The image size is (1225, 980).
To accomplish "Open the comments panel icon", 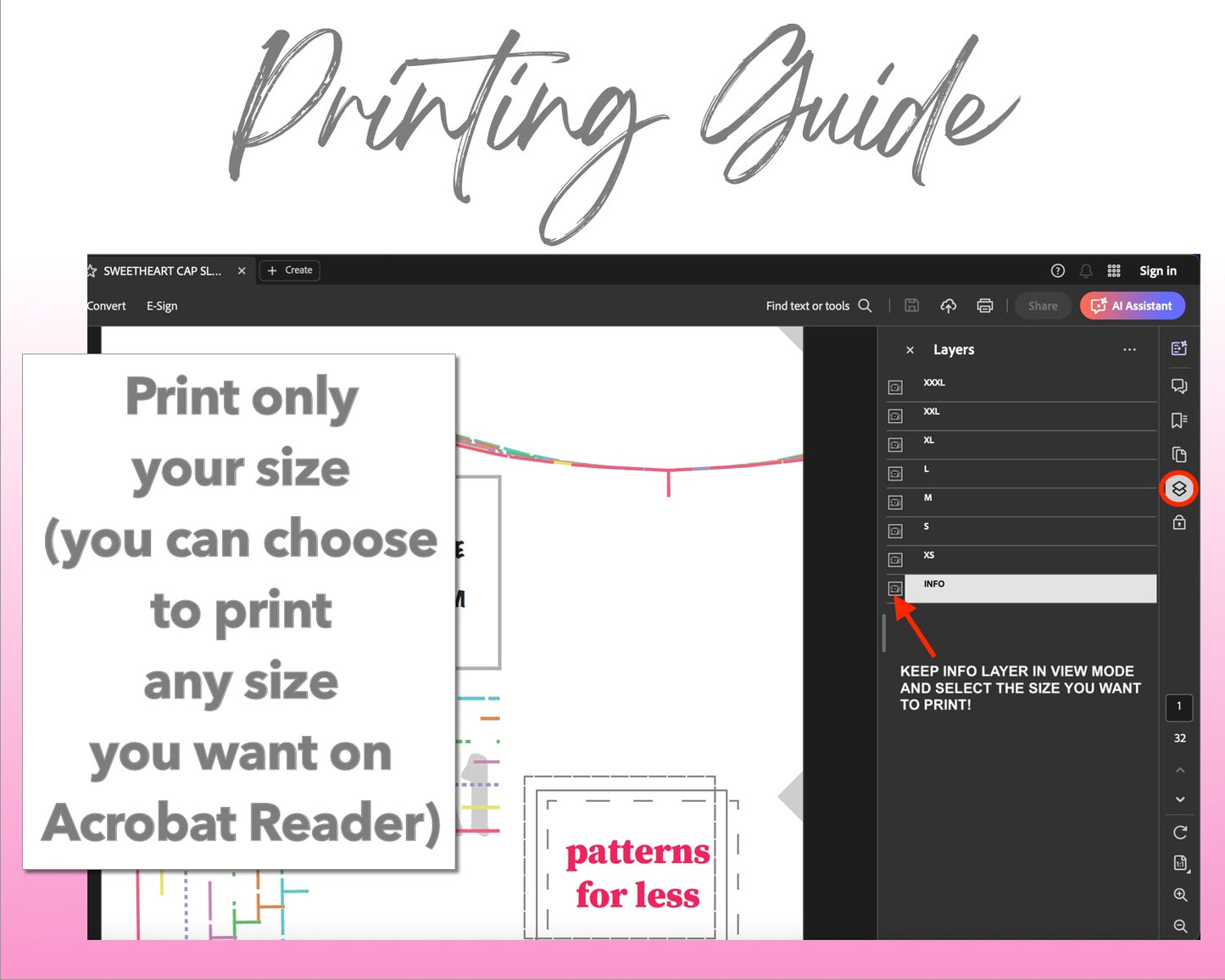I will click(1178, 387).
